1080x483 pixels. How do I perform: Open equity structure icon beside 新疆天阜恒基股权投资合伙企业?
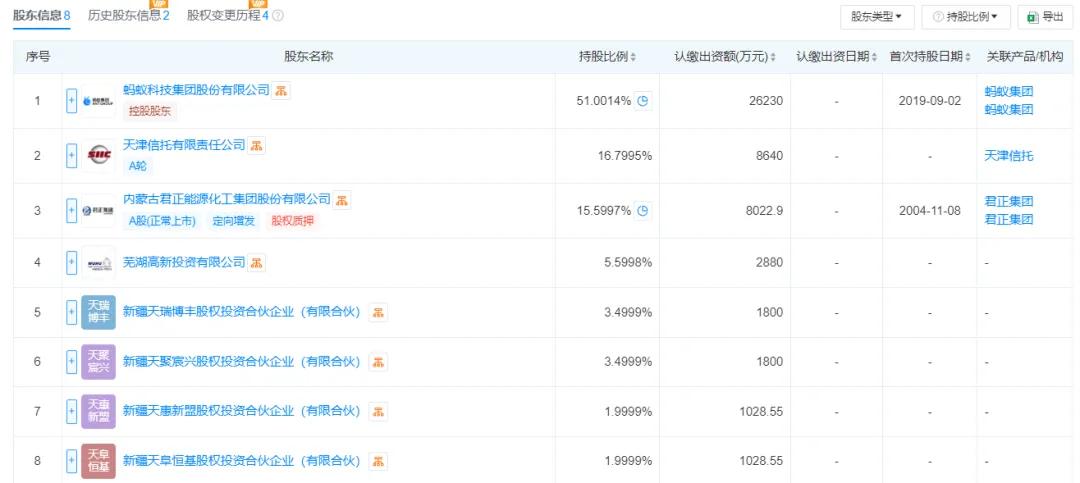click(x=377, y=461)
